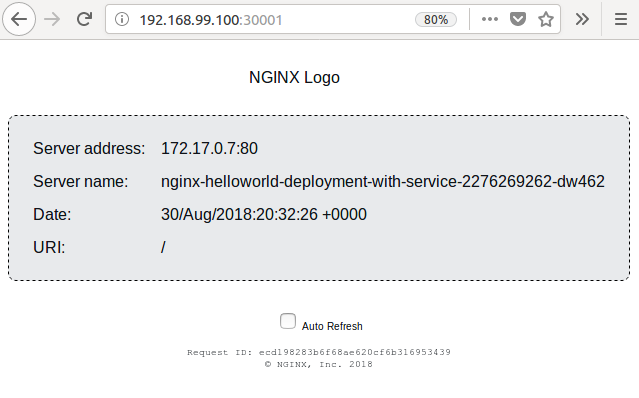The width and height of the screenshot is (639, 398).
Task: Click the forward navigation arrow
Action: (52, 19)
